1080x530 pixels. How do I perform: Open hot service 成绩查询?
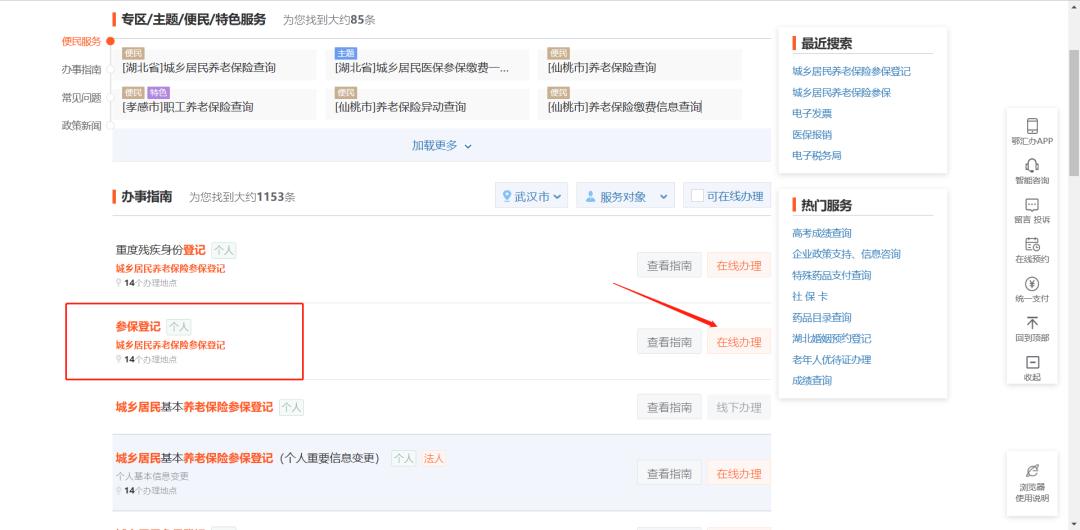[812, 380]
